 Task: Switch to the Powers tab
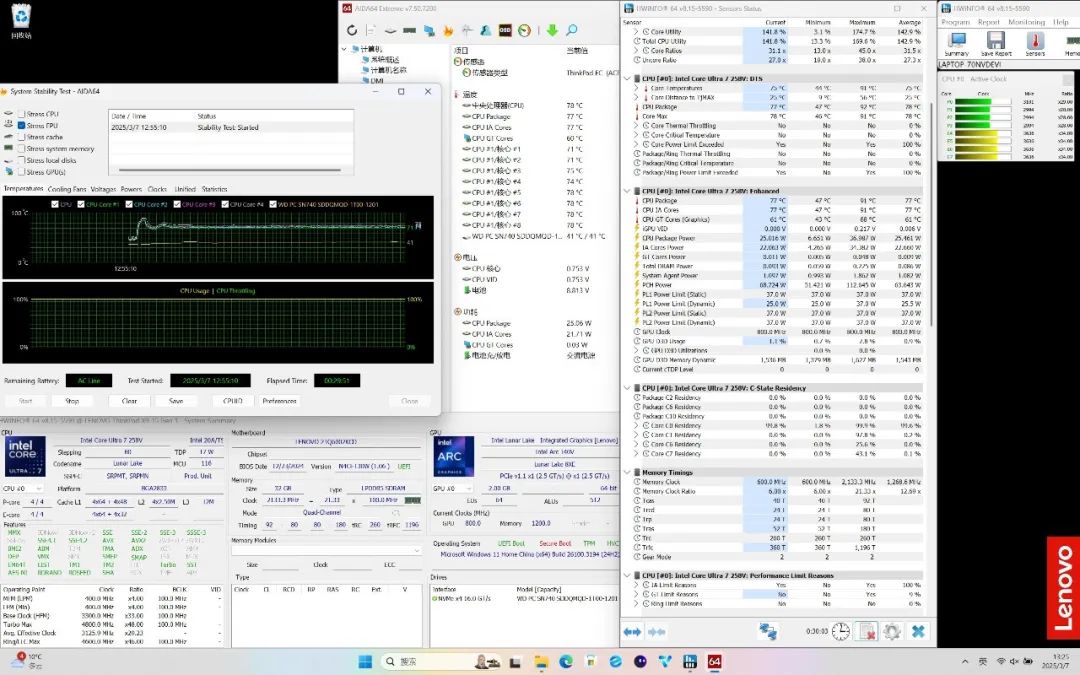click(x=131, y=189)
